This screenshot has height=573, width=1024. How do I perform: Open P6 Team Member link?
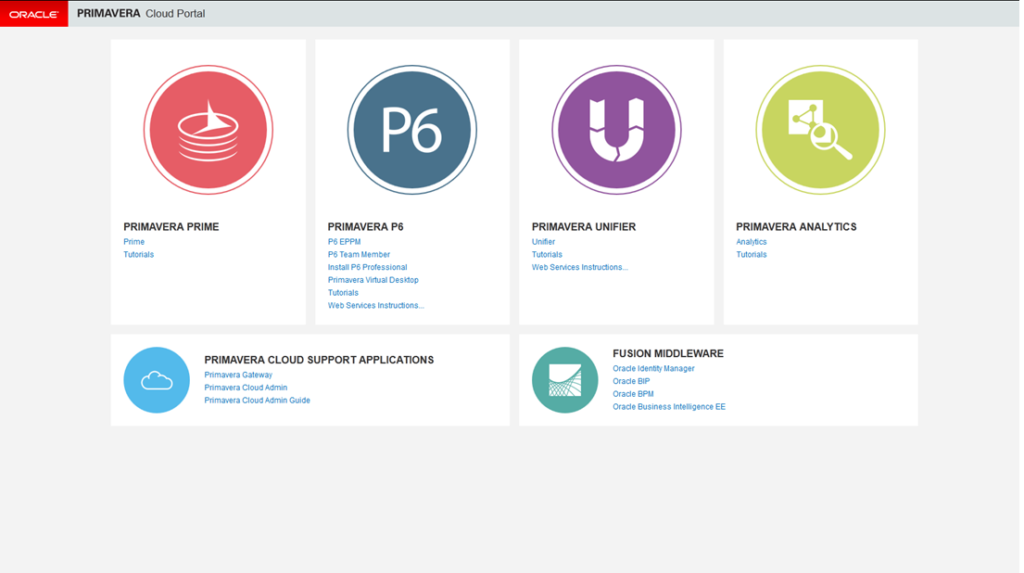coord(359,255)
